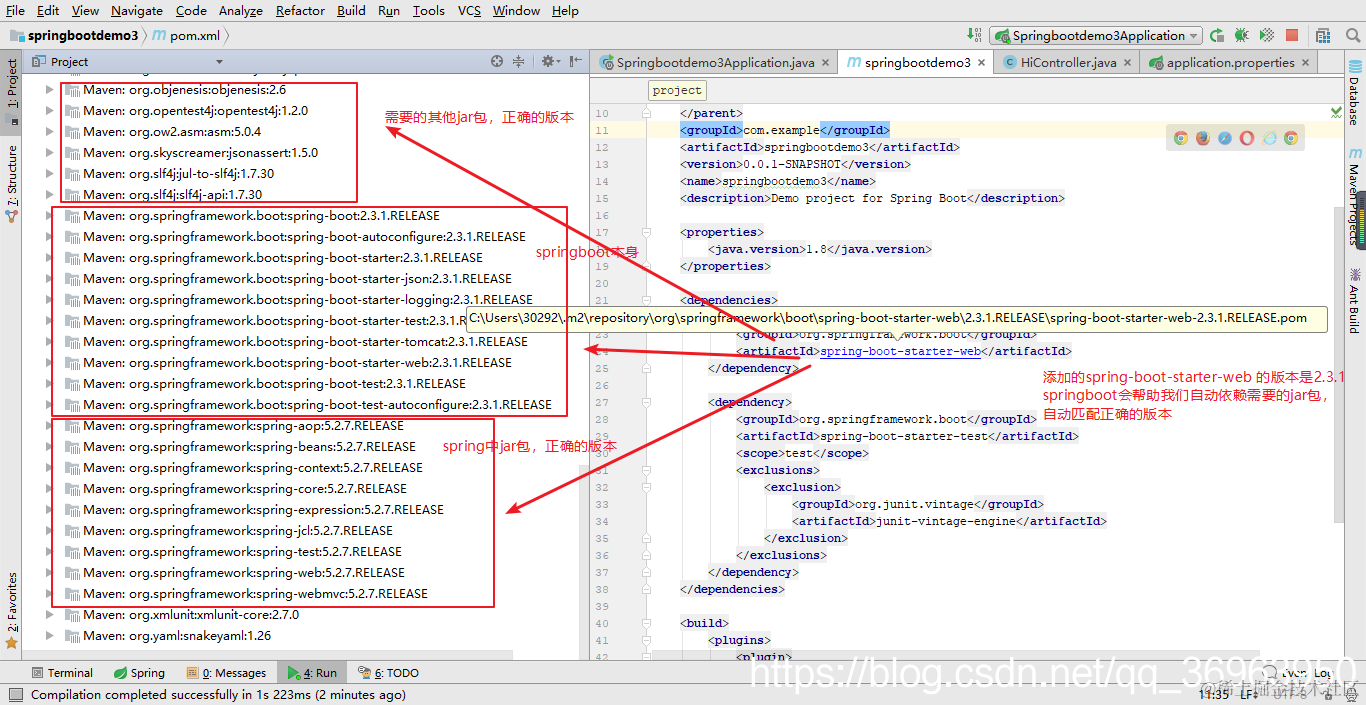Viewport: 1366px width, 705px height.
Task: Open Springbootdemo3Application run configuration dropdown
Action: pos(1097,35)
